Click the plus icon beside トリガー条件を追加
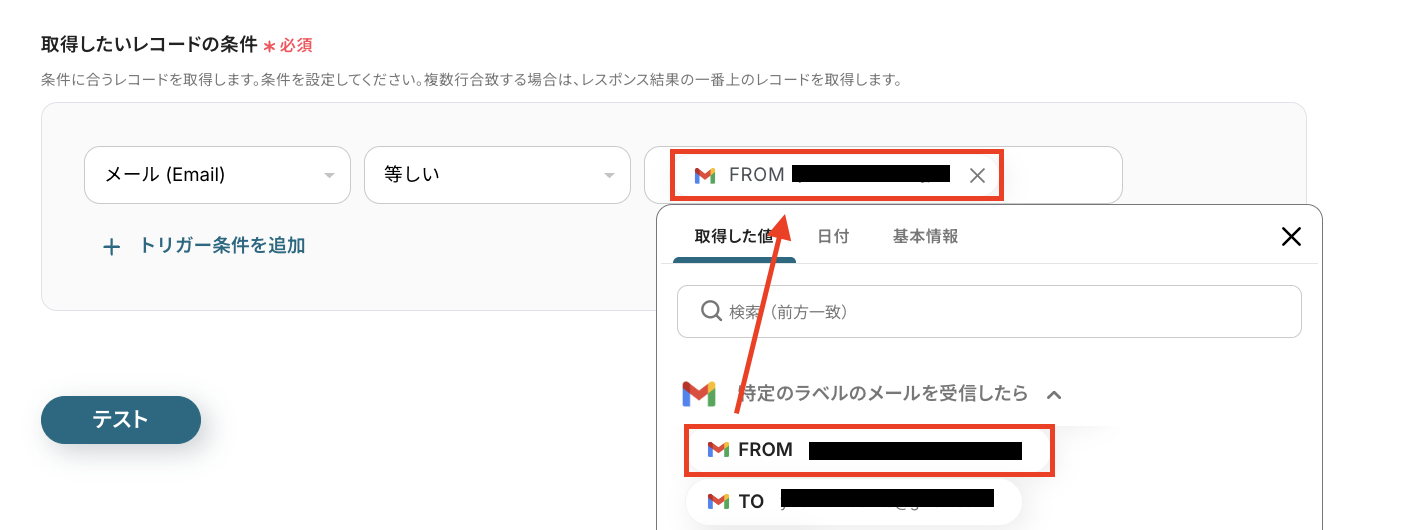The width and height of the screenshot is (1402, 530). click(112, 247)
